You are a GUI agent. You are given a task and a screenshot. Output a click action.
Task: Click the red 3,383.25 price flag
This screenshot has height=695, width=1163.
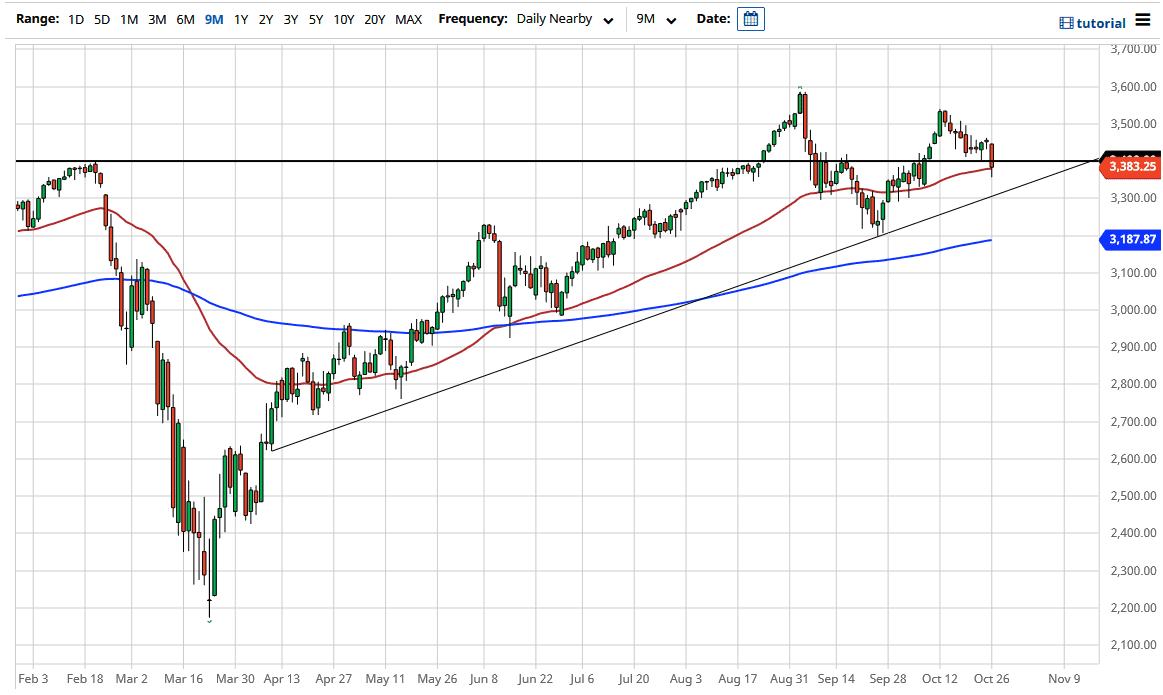point(1129,167)
